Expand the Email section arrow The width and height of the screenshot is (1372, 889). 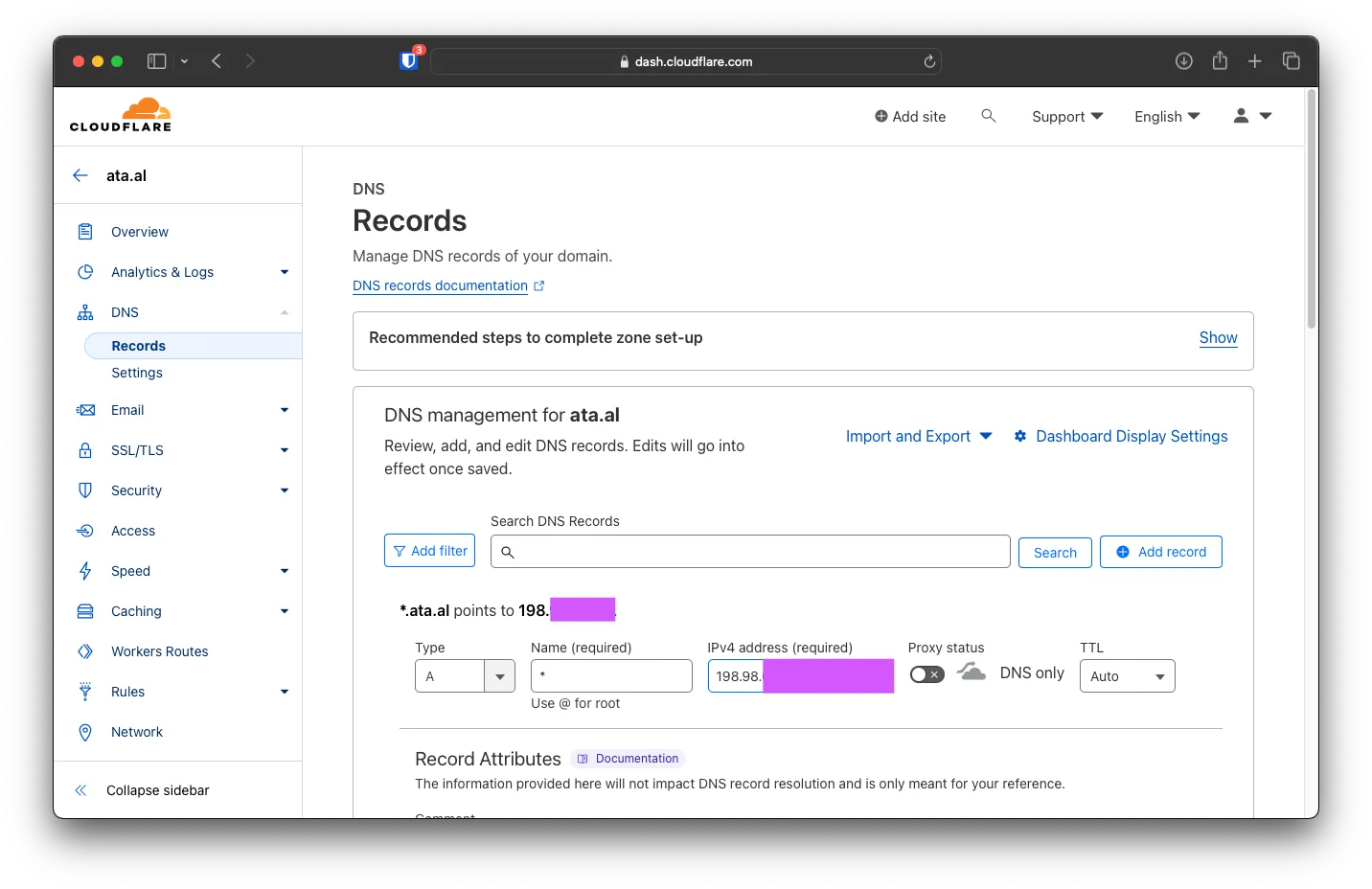click(285, 410)
